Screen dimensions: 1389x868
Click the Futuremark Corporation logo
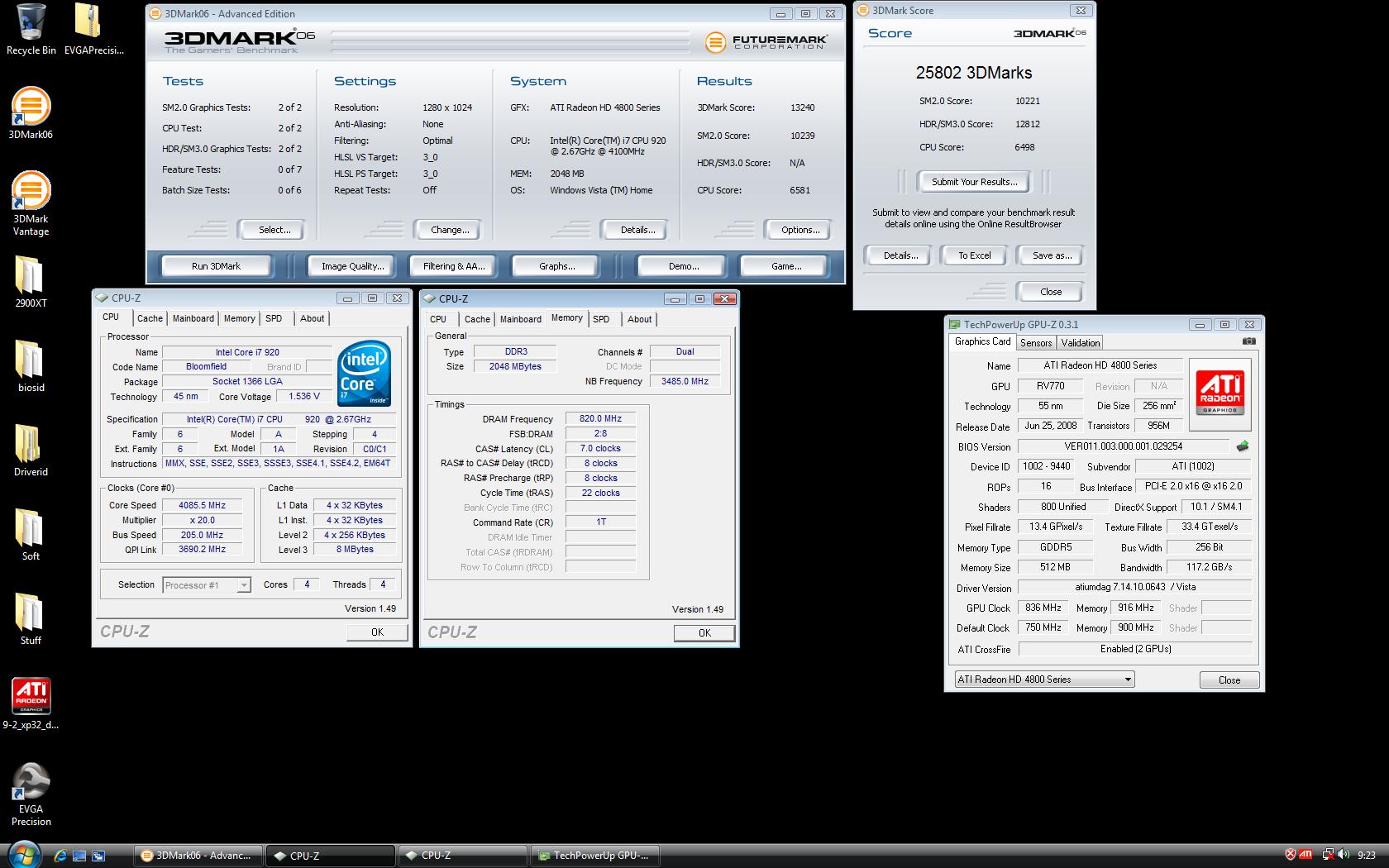coord(766,41)
